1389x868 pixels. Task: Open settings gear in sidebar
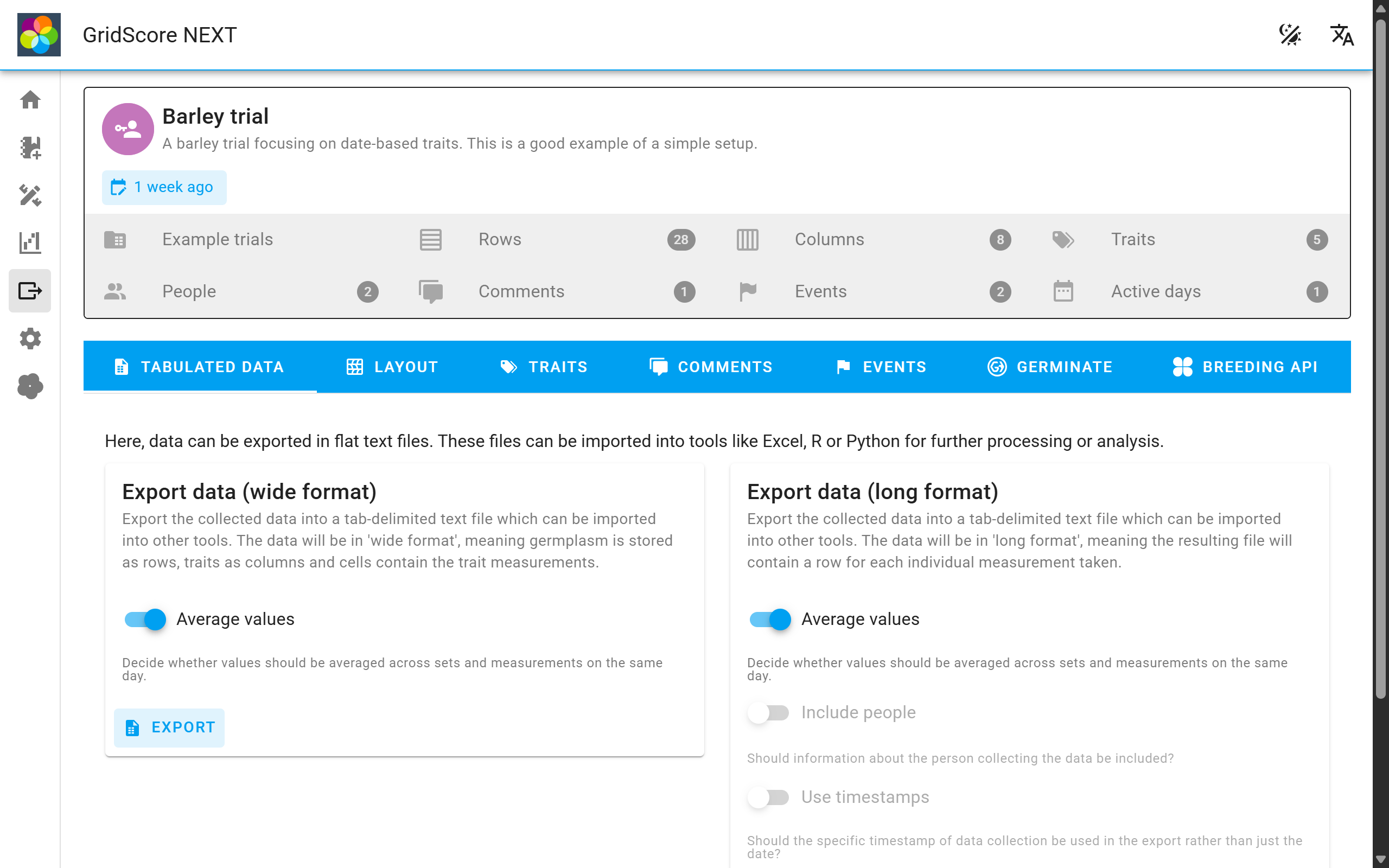(30, 339)
